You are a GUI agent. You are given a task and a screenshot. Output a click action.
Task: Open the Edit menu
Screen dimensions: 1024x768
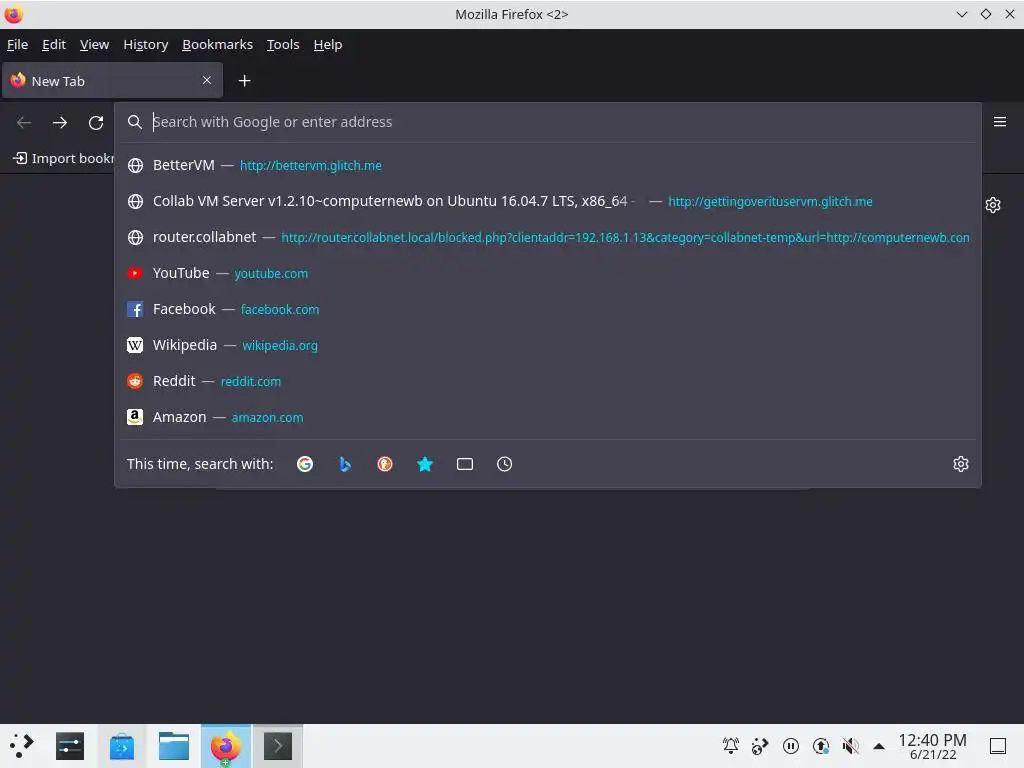54,44
